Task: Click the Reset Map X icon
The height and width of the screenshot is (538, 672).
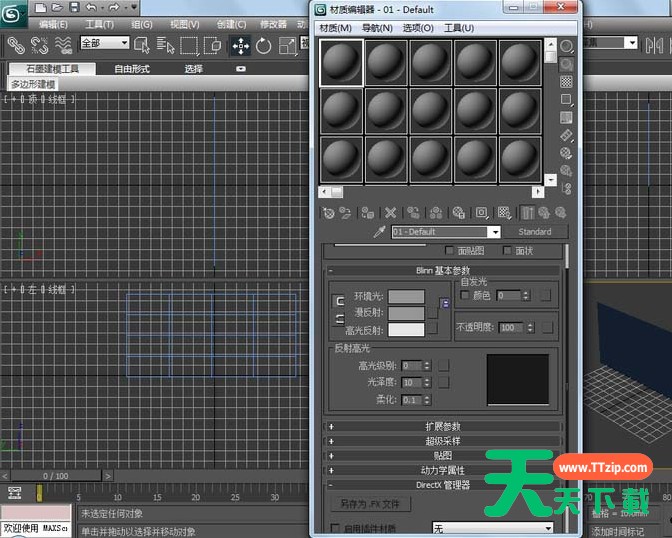Action: [x=390, y=213]
